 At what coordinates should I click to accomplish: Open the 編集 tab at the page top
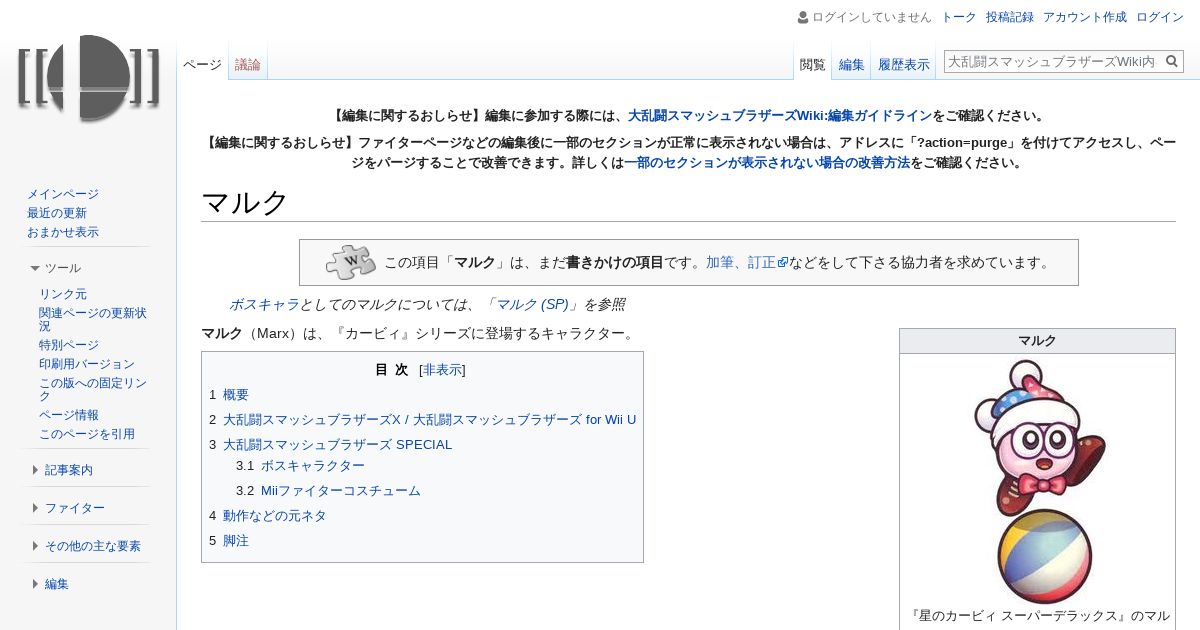852,64
